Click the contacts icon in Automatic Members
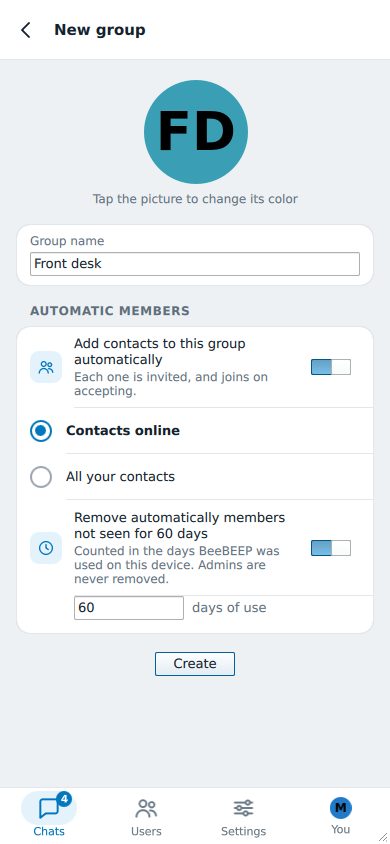This screenshot has height=844, width=390. point(46,367)
